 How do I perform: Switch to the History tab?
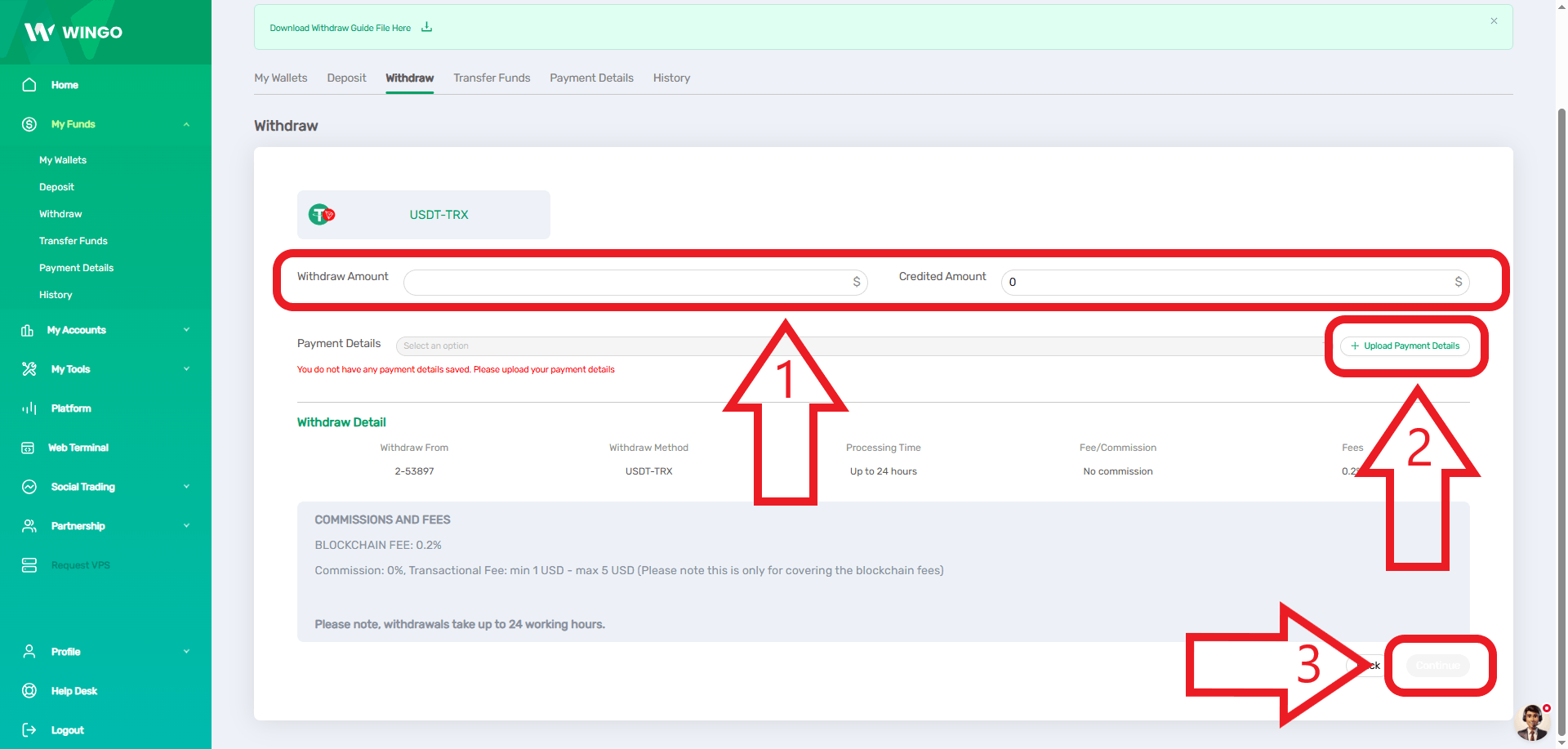(671, 78)
